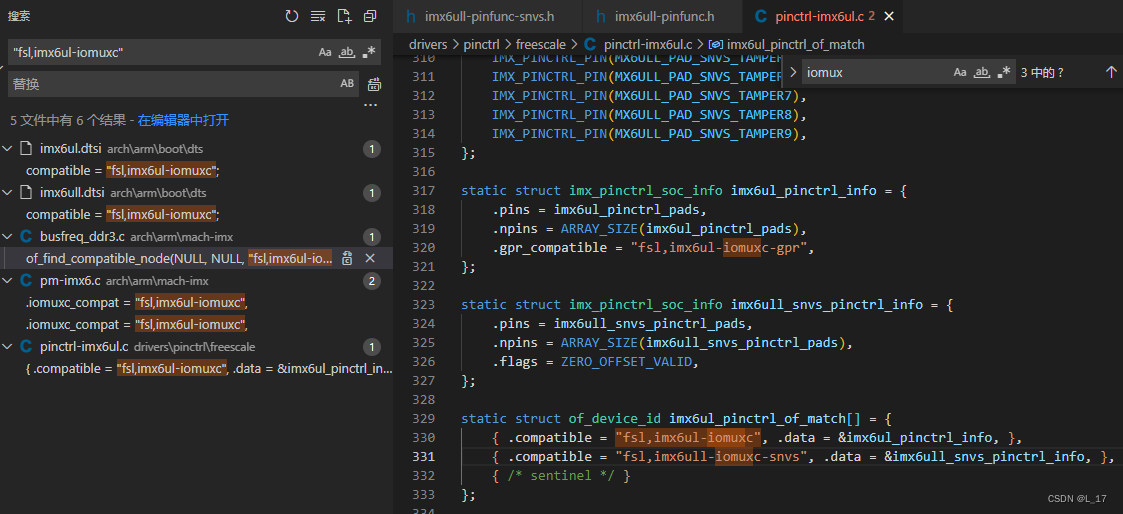Toggle Match Case in the editor find widget
This screenshot has height=514, width=1123.
tap(960, 72)
